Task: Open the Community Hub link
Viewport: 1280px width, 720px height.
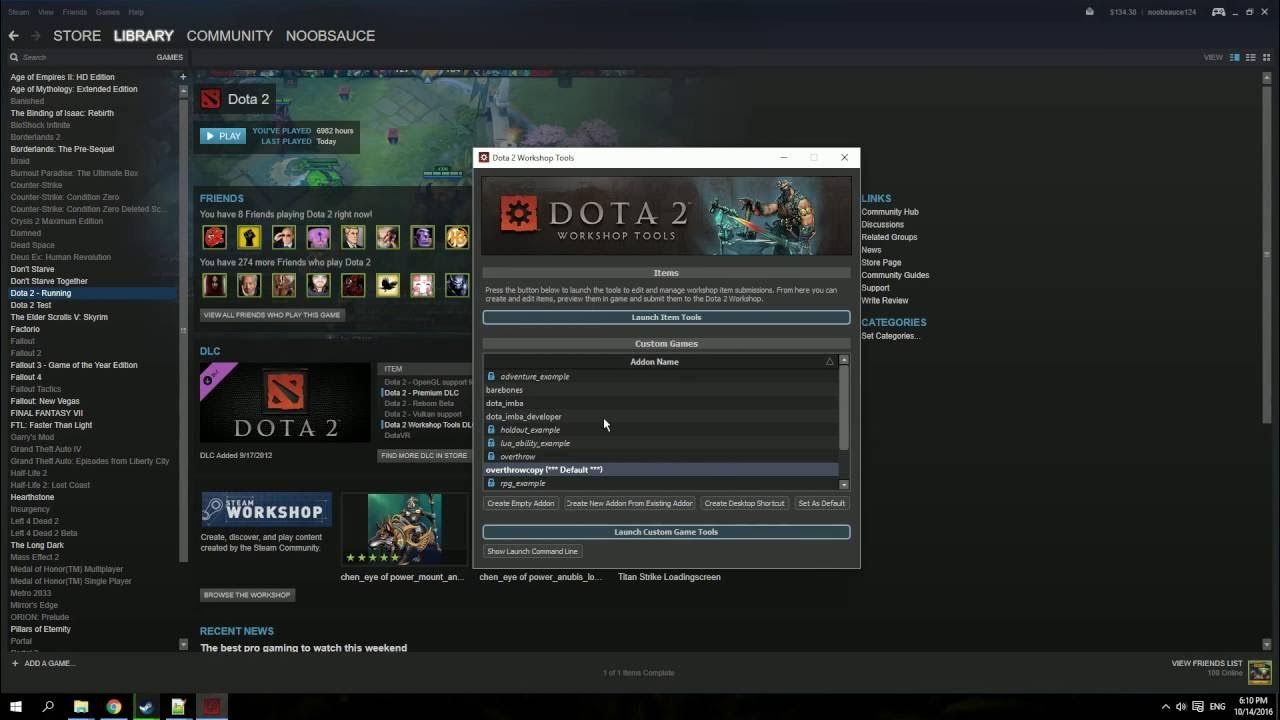Action: click(x=890, y=212)
